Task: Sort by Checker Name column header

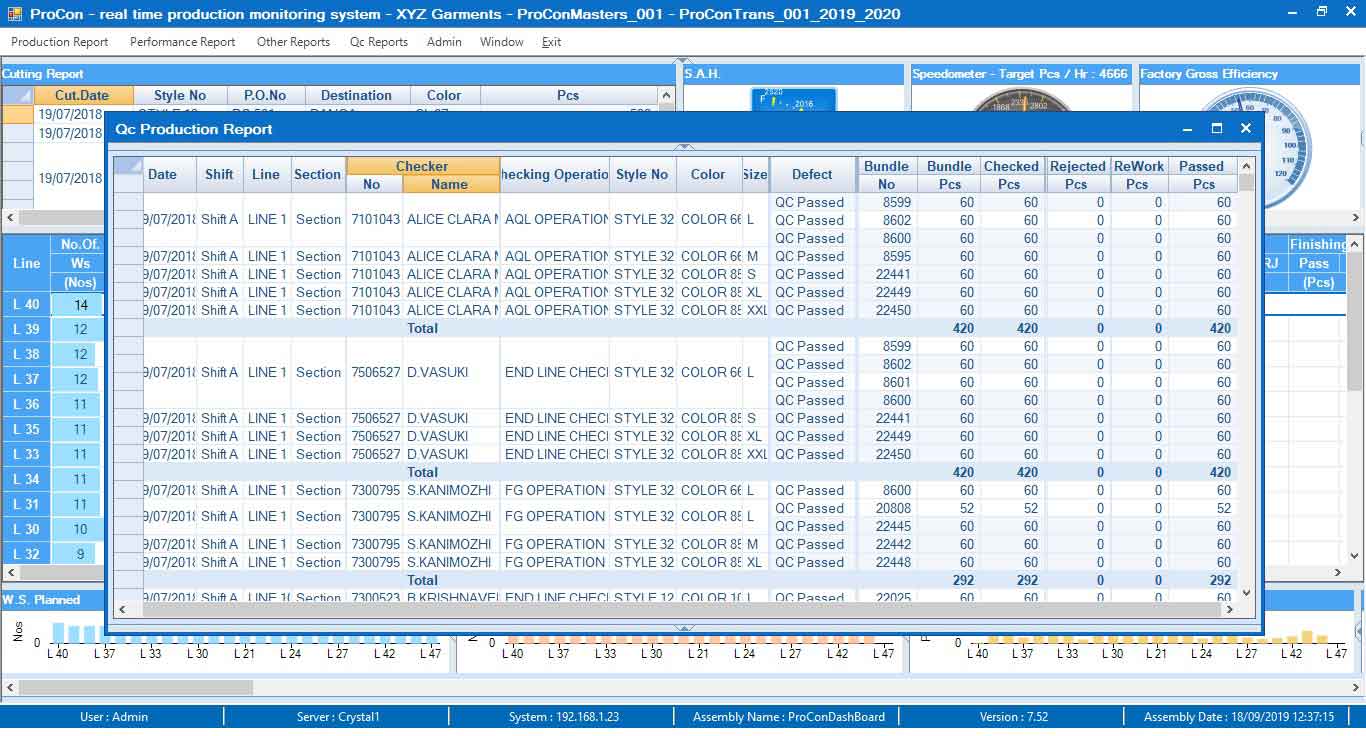Action: 449,184
